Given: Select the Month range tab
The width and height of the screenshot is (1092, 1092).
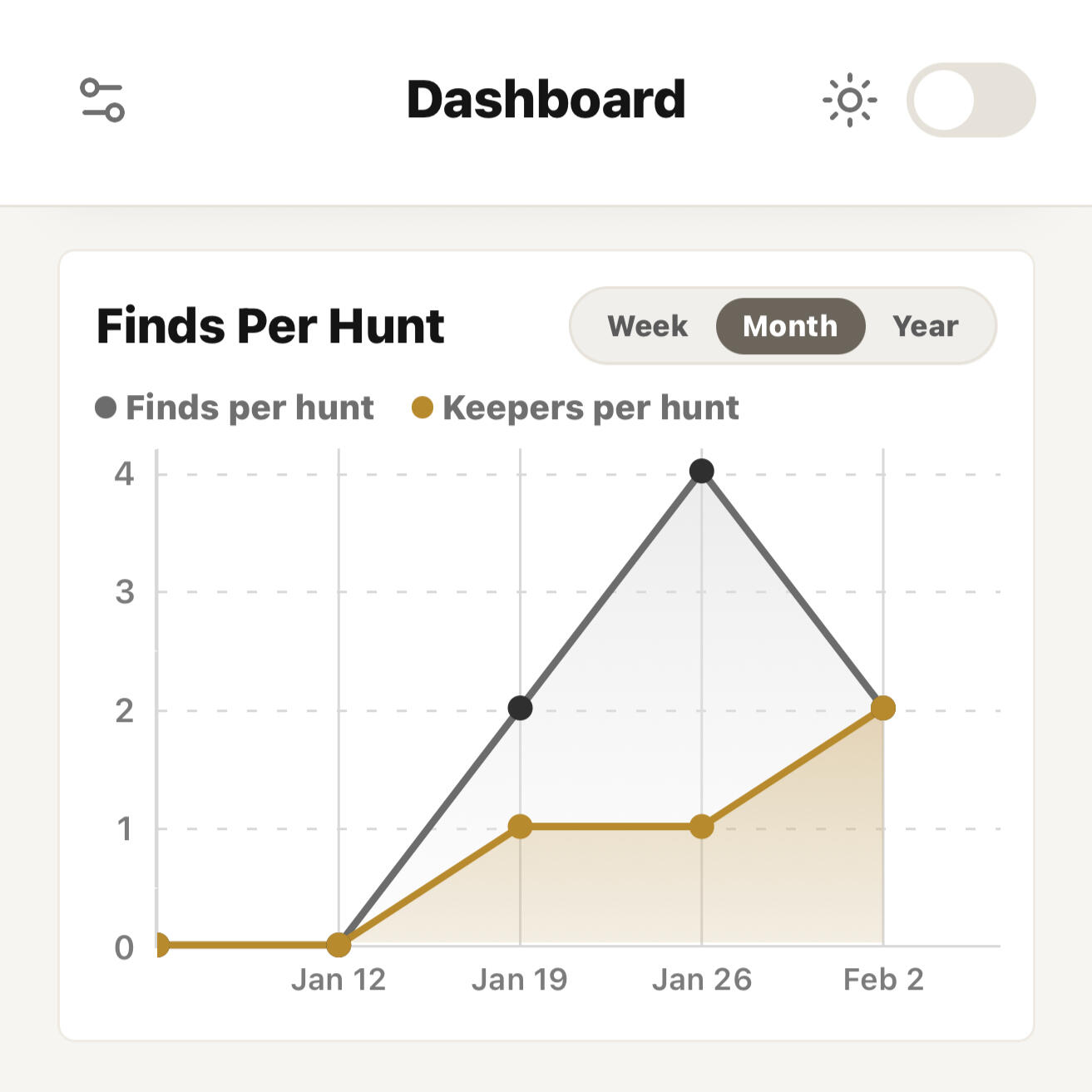Looking at the screenshot, I should click(790, 326).
